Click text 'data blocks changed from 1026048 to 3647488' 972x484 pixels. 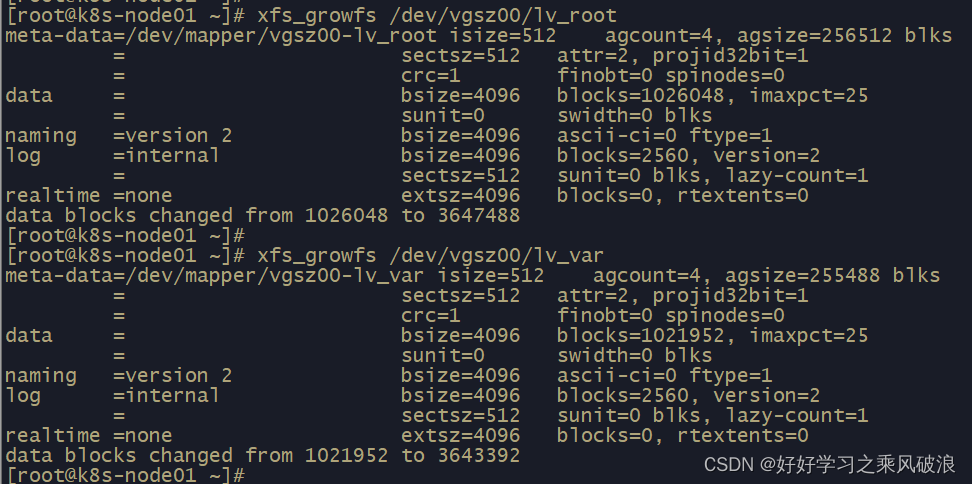[x=262, y=216]
